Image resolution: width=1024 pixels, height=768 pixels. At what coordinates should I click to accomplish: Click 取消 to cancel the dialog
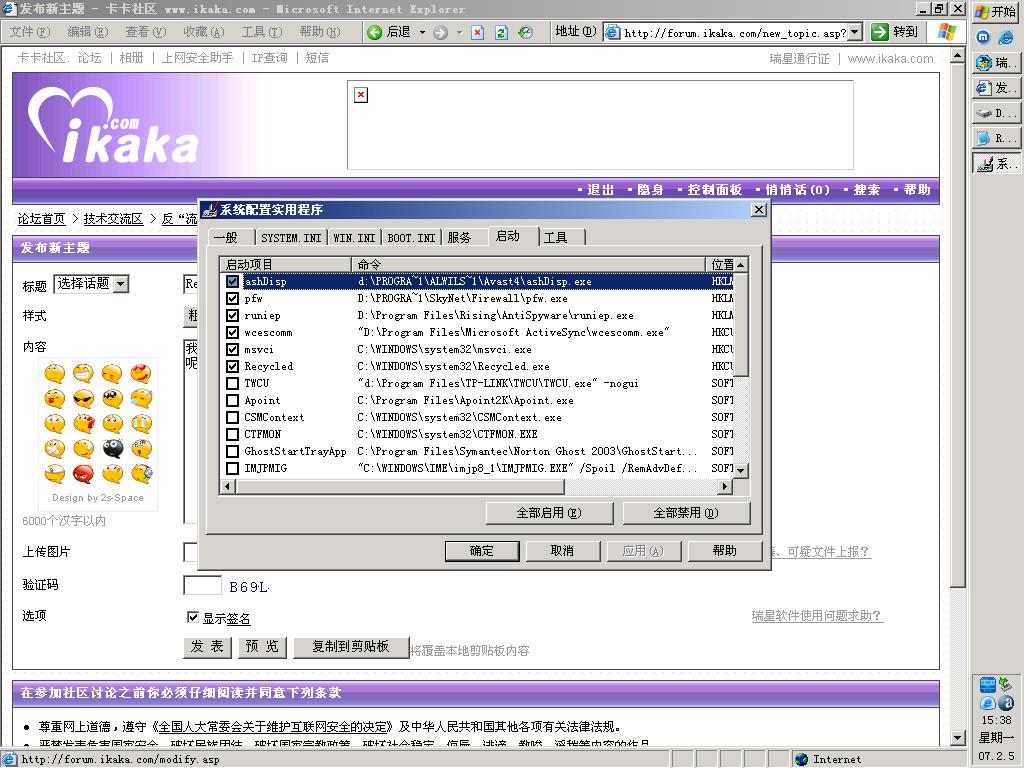[562, 551]
